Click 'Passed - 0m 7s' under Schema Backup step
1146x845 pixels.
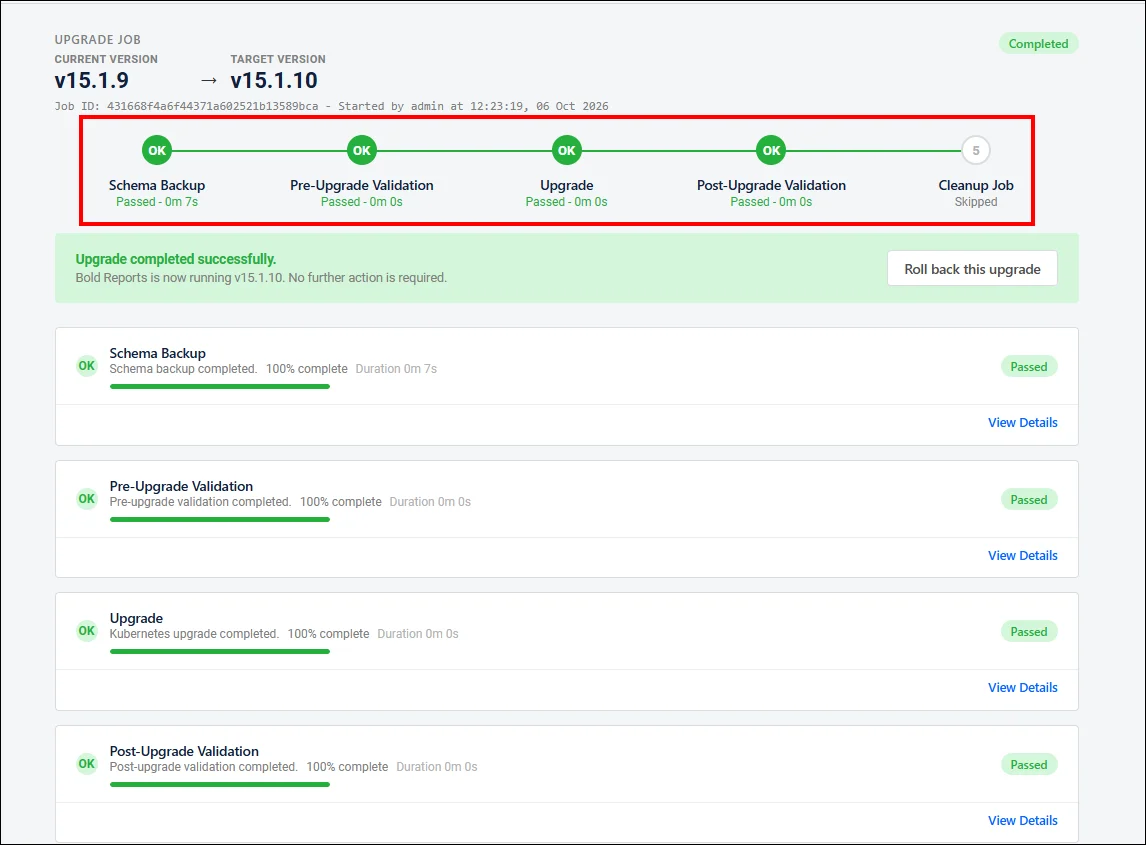tap(157, 202)
